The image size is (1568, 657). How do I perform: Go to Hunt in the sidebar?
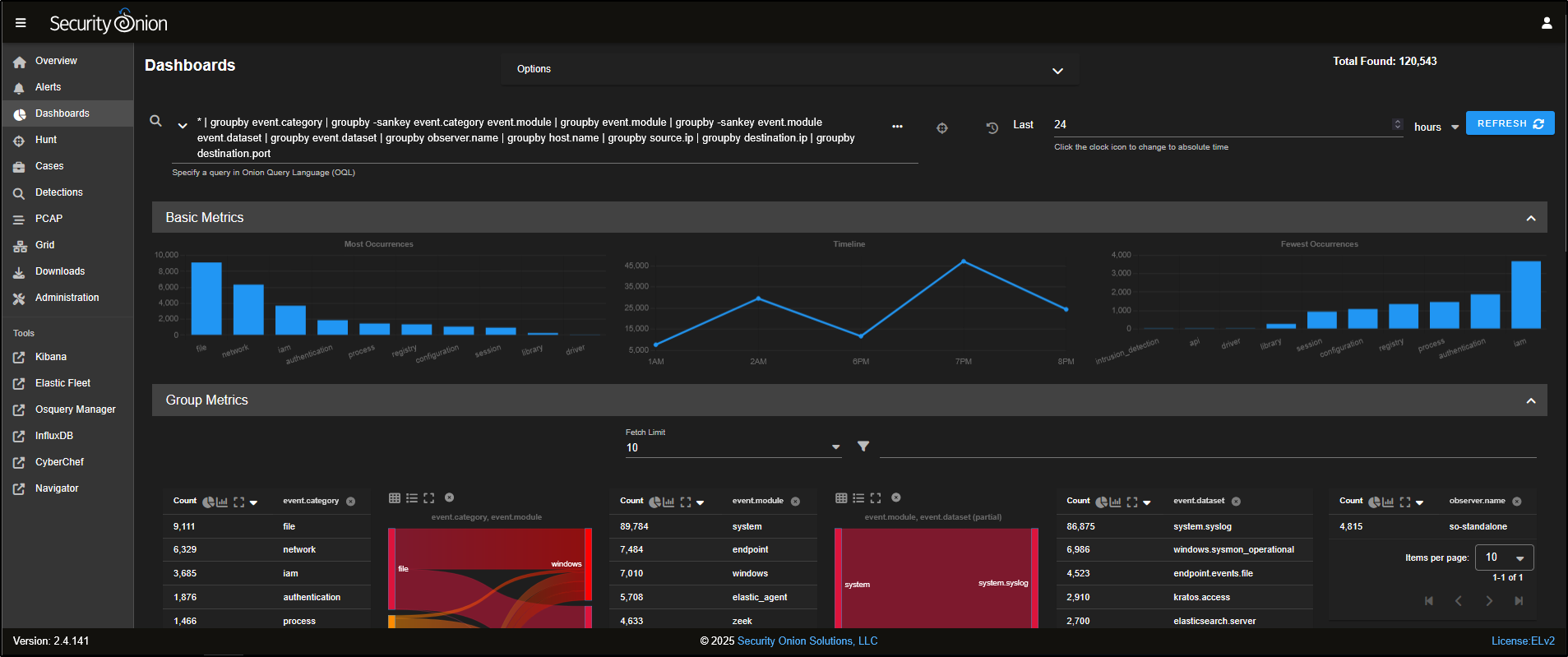click(x=46, y=140)
